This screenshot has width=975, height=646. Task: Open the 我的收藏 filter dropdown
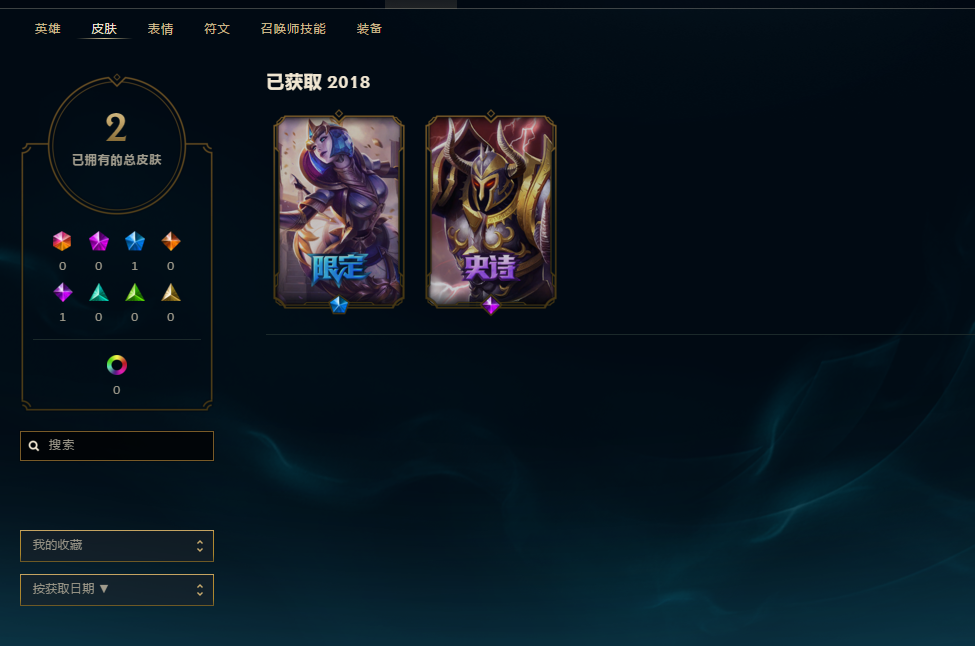[x=117, y=546]
